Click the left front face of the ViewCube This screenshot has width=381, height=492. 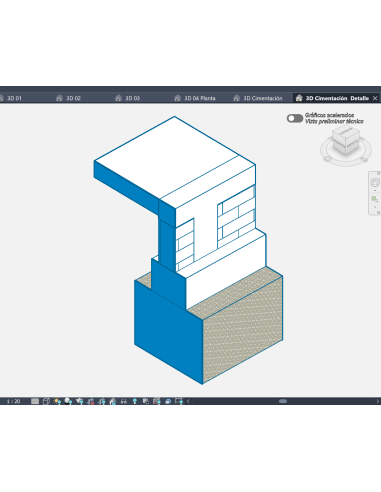(338, 144)
